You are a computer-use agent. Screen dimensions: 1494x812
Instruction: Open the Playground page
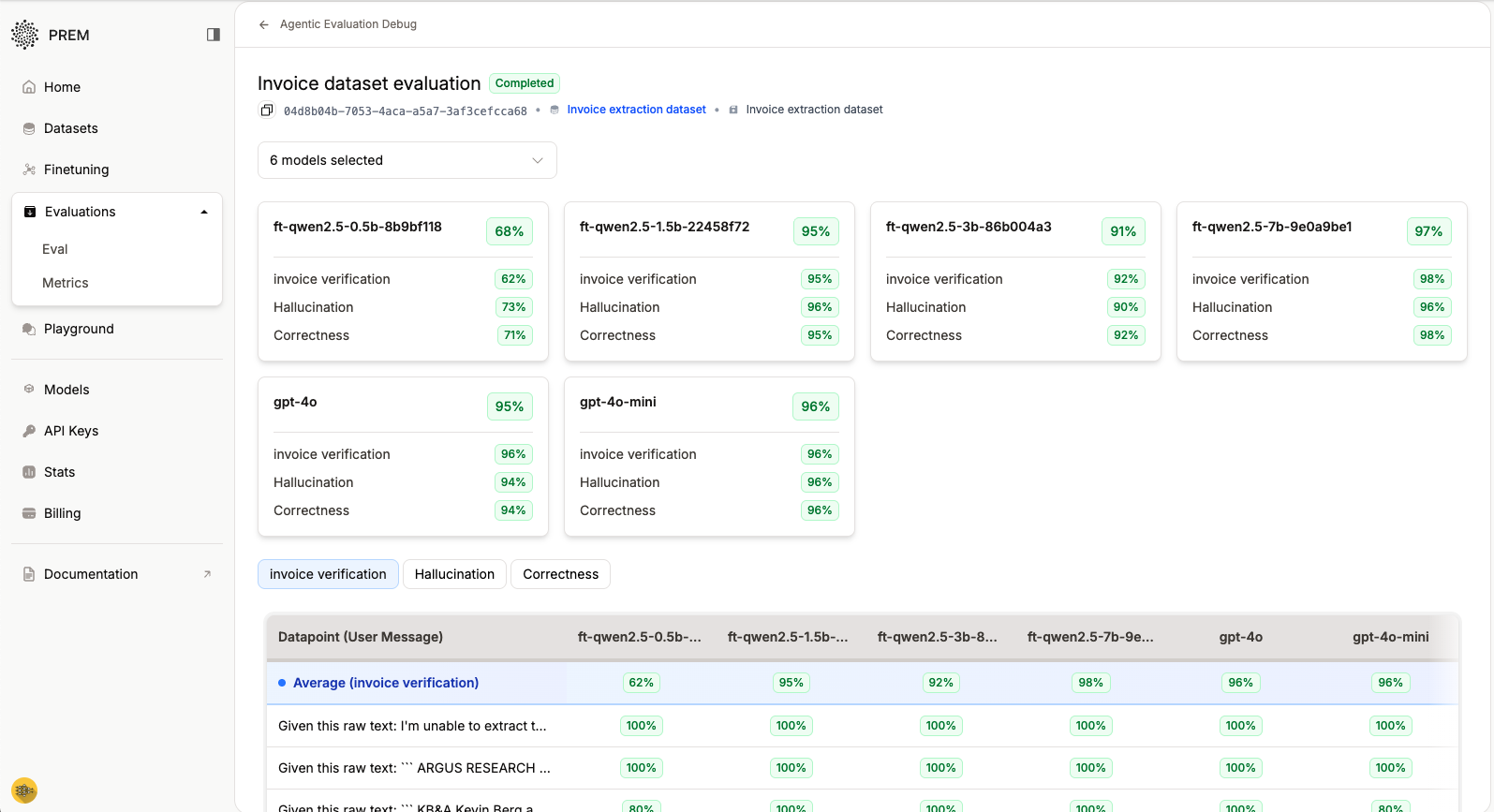click(79, 329)
